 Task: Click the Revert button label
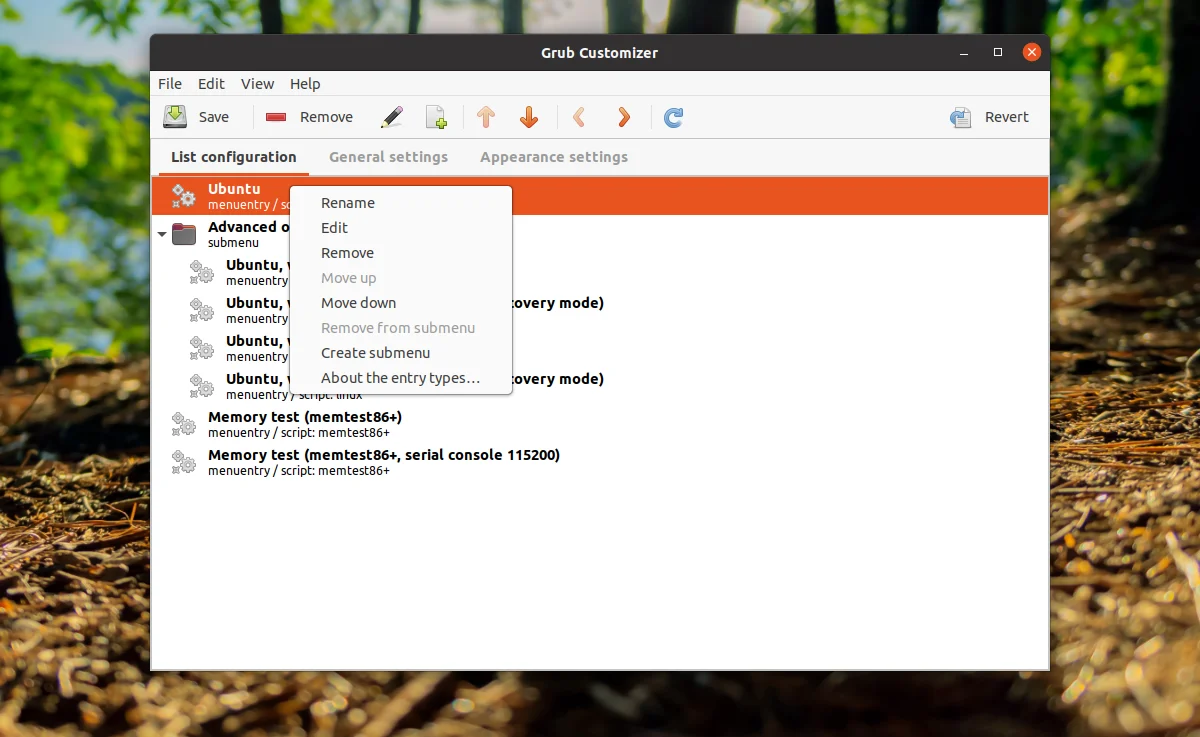coord(1007,117)
